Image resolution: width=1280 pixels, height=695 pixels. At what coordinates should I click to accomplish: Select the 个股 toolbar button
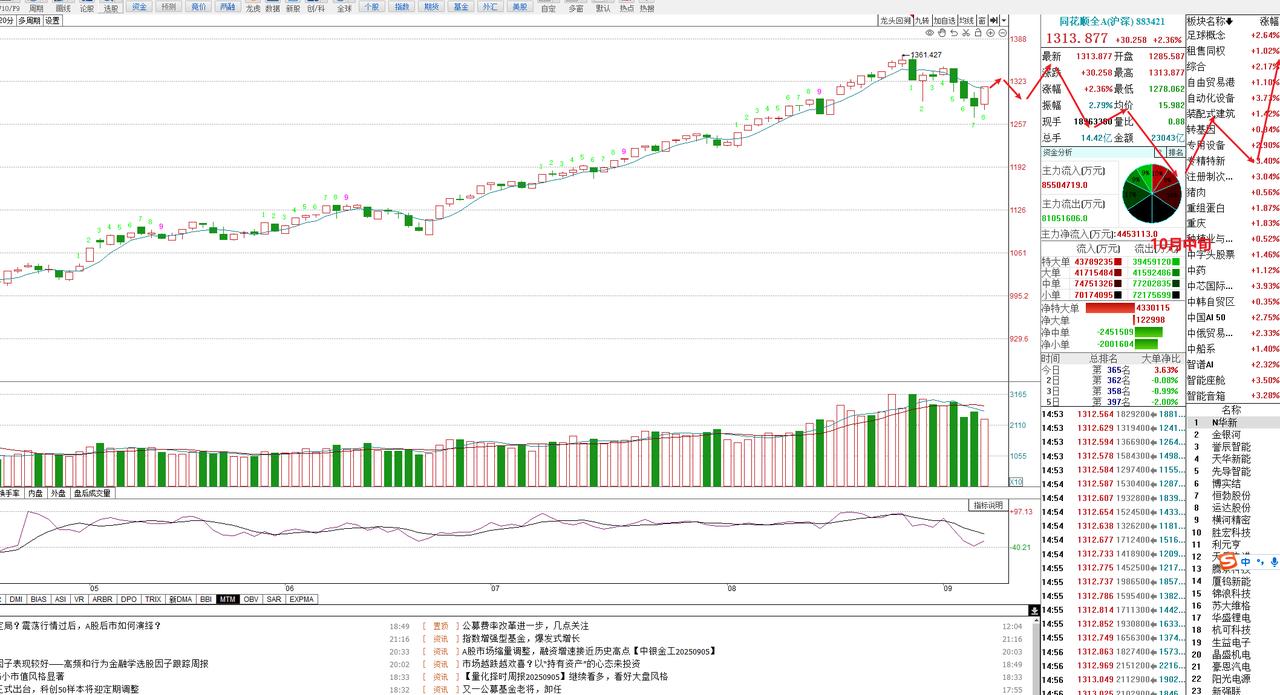click(371, 7)
